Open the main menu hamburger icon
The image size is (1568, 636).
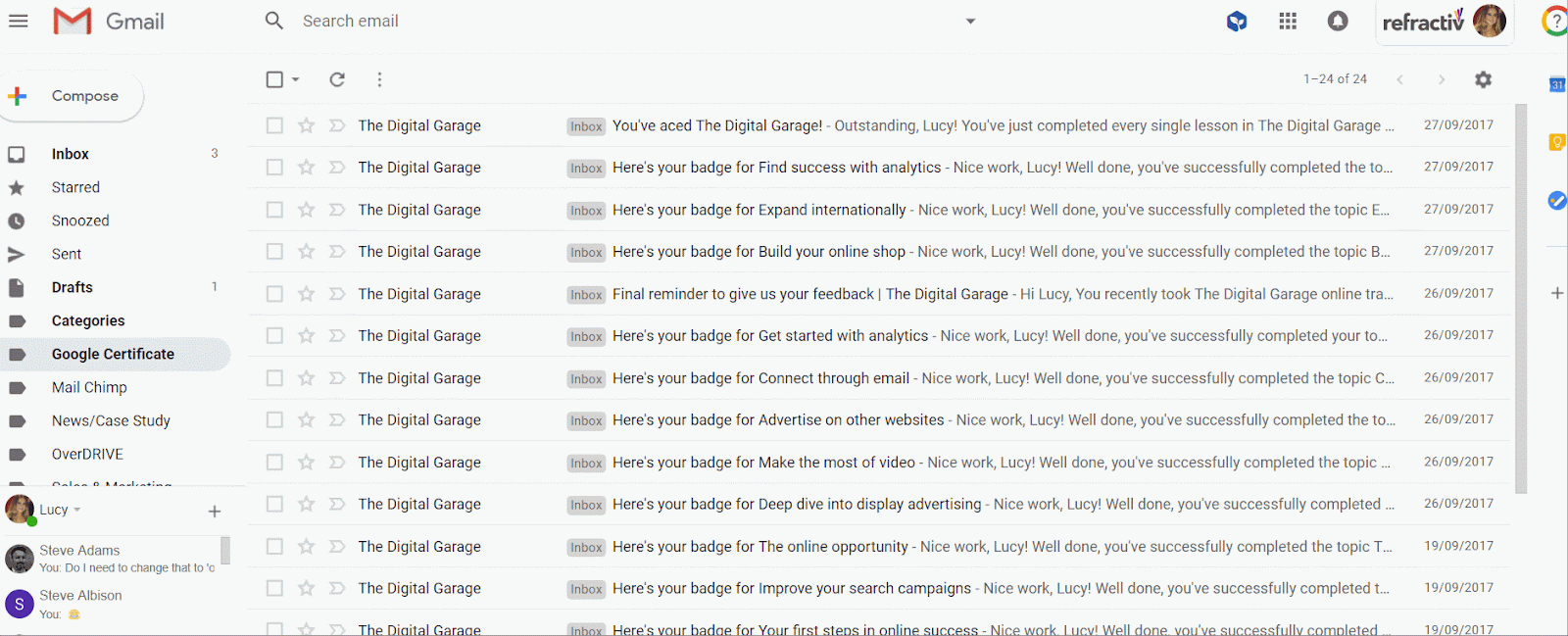(x=18, y=21)
